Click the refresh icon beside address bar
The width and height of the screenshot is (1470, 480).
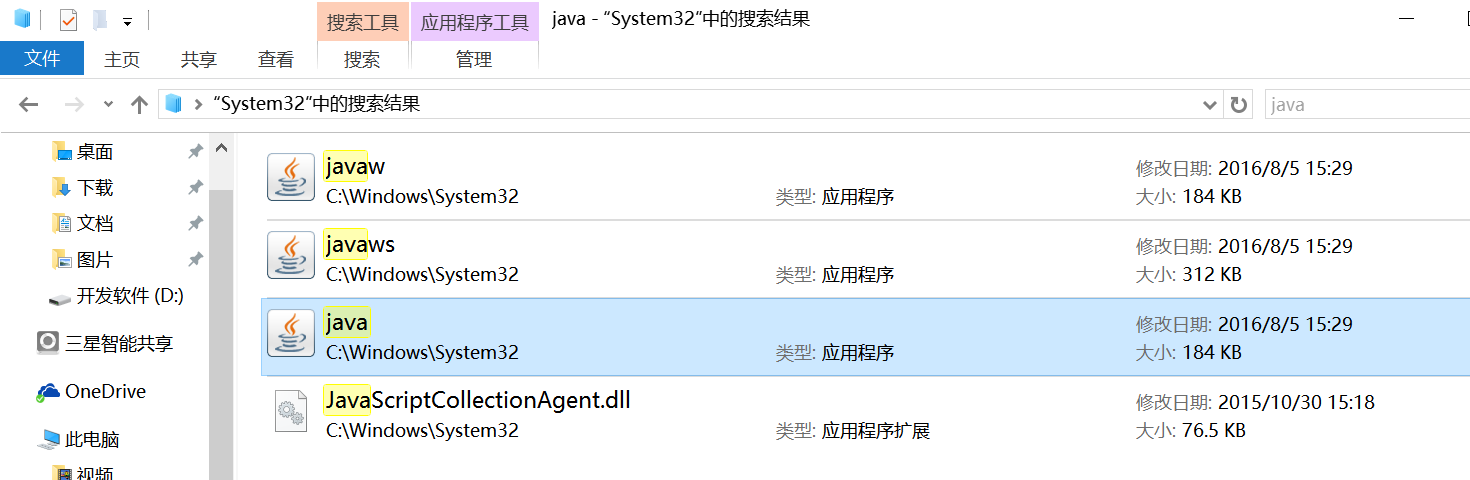pyautogui.click(x=1239, y=104)
